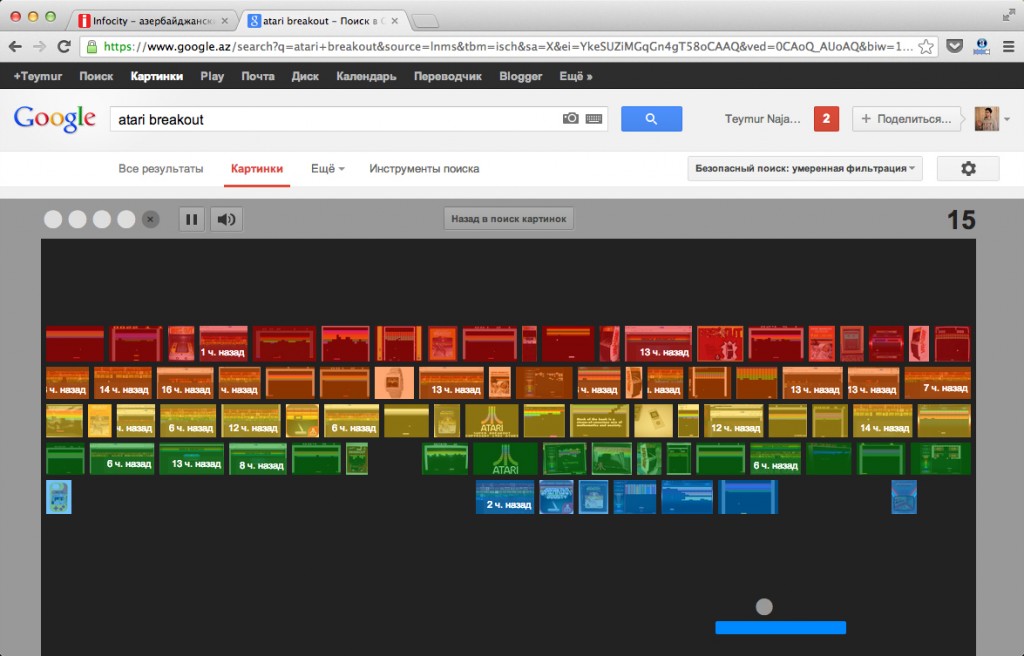This screenshot has width=1024, height=656.
Task: Click blue brick labeled 2 ч. назад
Action: click(505, 497)
